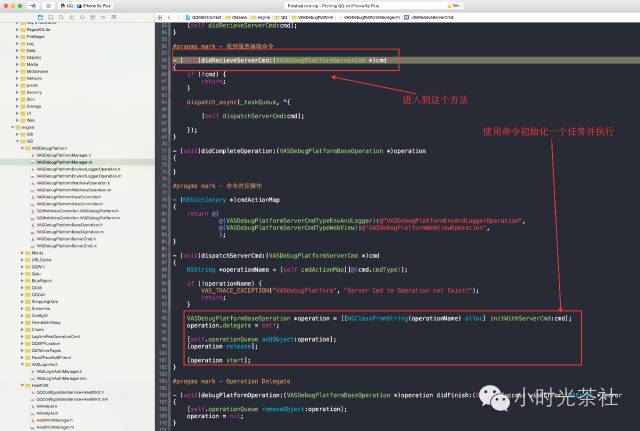Open VASDebugPlatformServerCmd.m file
The image size is (640, 431).
(x=64, y=245)
